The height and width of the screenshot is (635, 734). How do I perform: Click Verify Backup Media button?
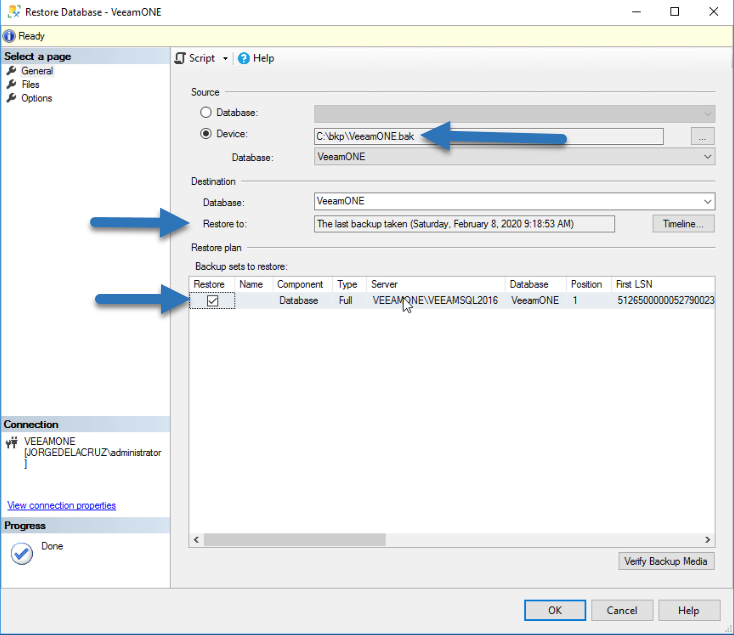[666, 561]
